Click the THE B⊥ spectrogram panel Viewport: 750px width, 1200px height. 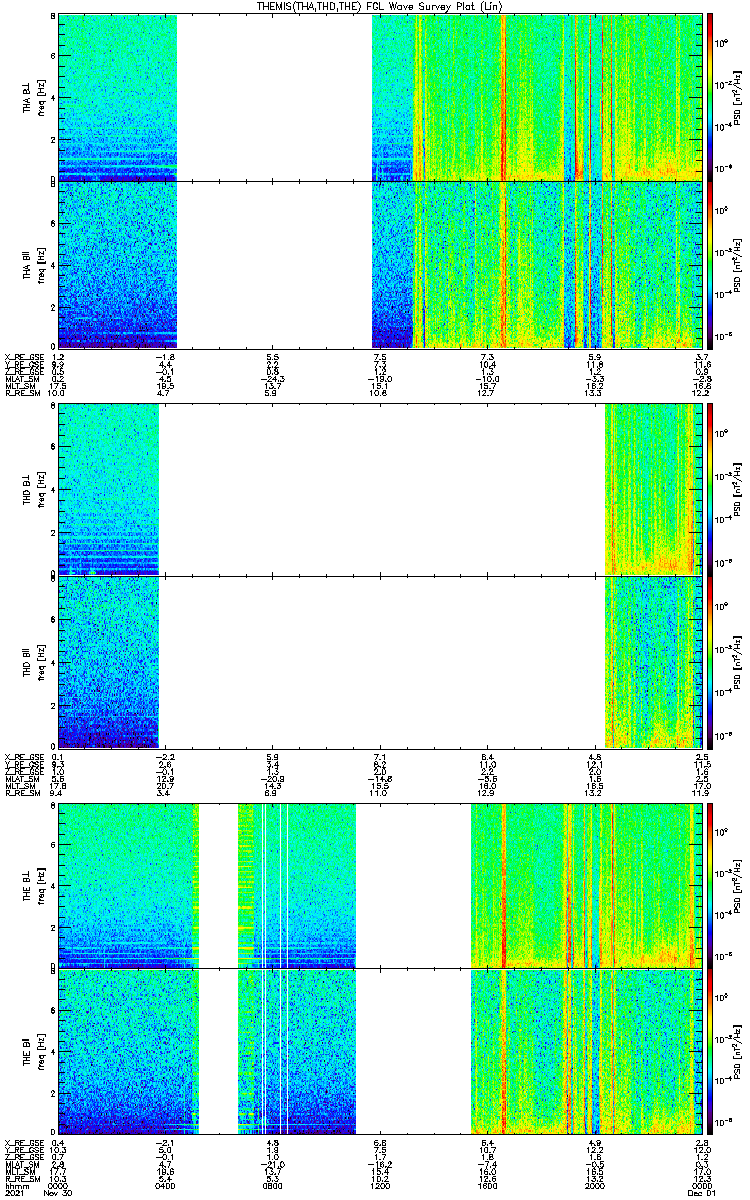tap(378, 885)
